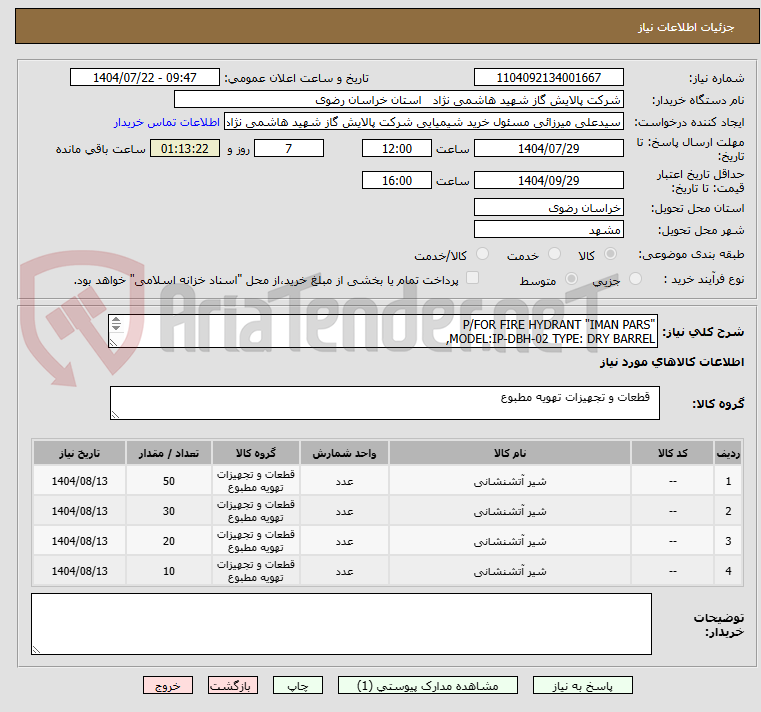Click the بازگشت back button
Image resolution: width=761 pixels, height=712 pixels.
point(233,686)
